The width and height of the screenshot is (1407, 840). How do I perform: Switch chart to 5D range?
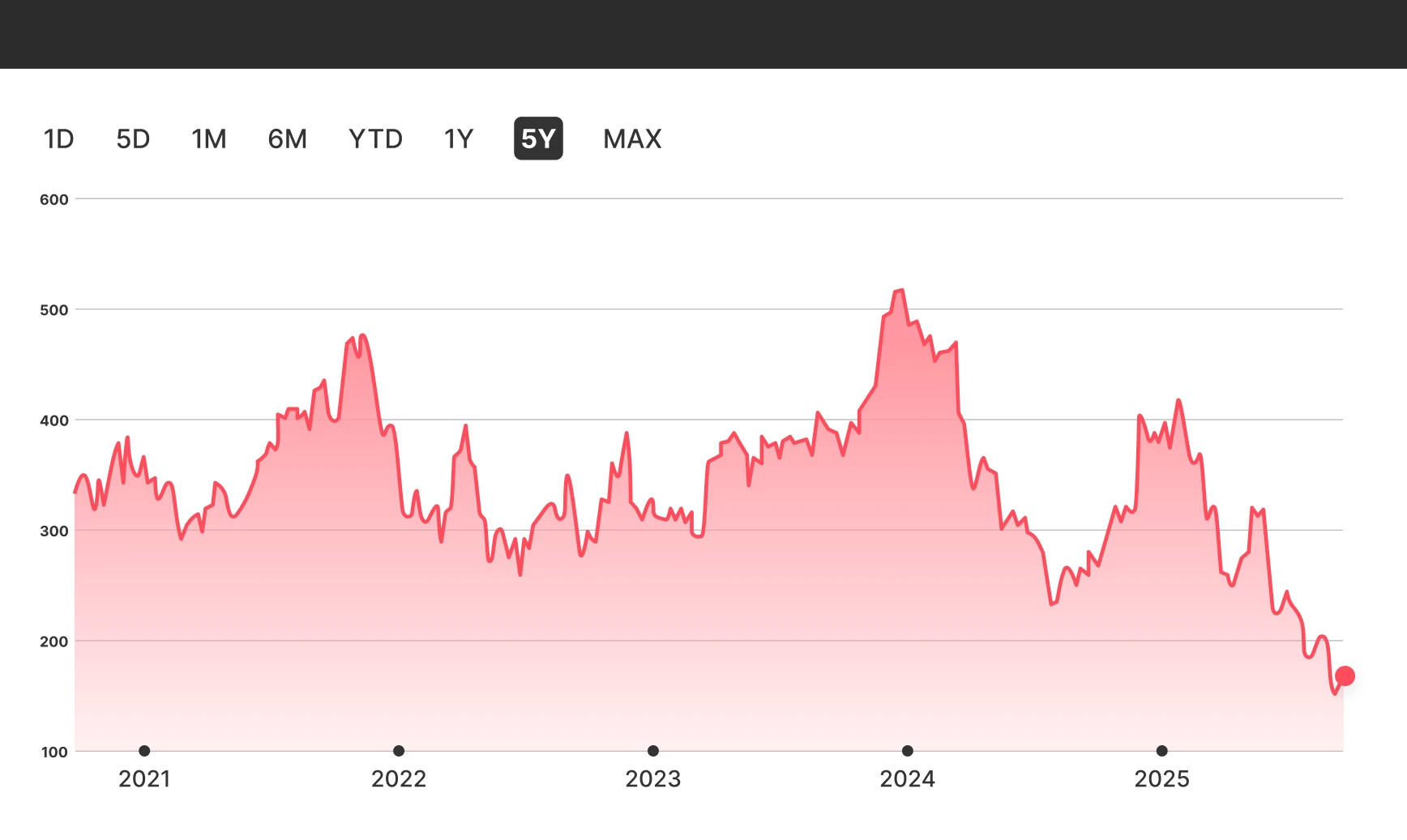[x=133, y=139]
